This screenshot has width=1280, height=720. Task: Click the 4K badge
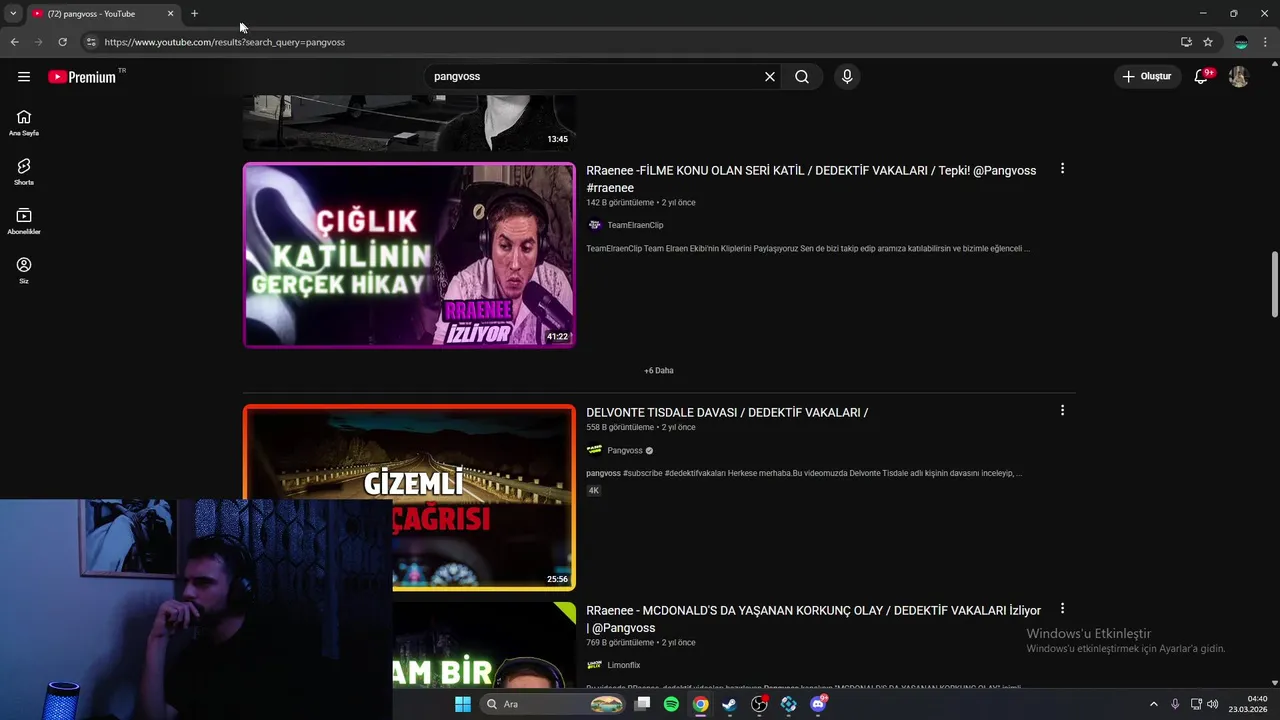593,491
